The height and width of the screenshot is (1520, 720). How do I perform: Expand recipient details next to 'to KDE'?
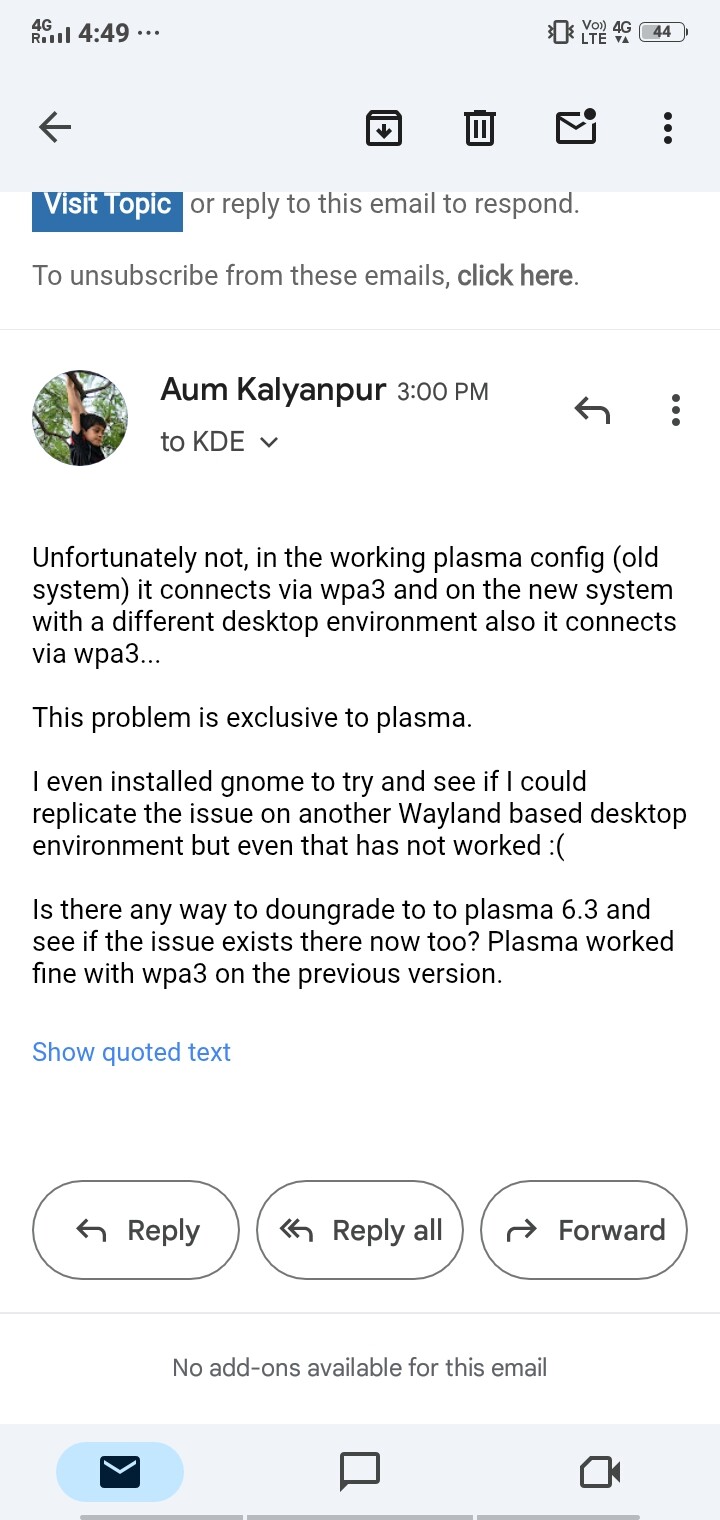268,442
